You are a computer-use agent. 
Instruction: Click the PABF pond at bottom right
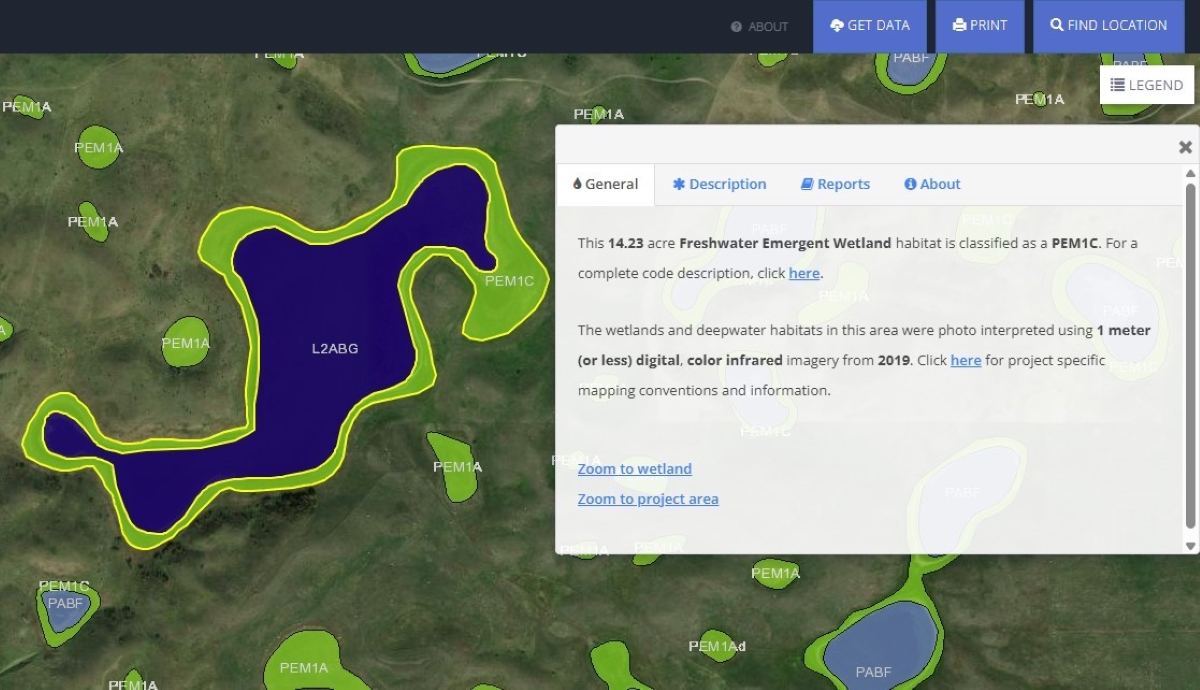[873, 645]
